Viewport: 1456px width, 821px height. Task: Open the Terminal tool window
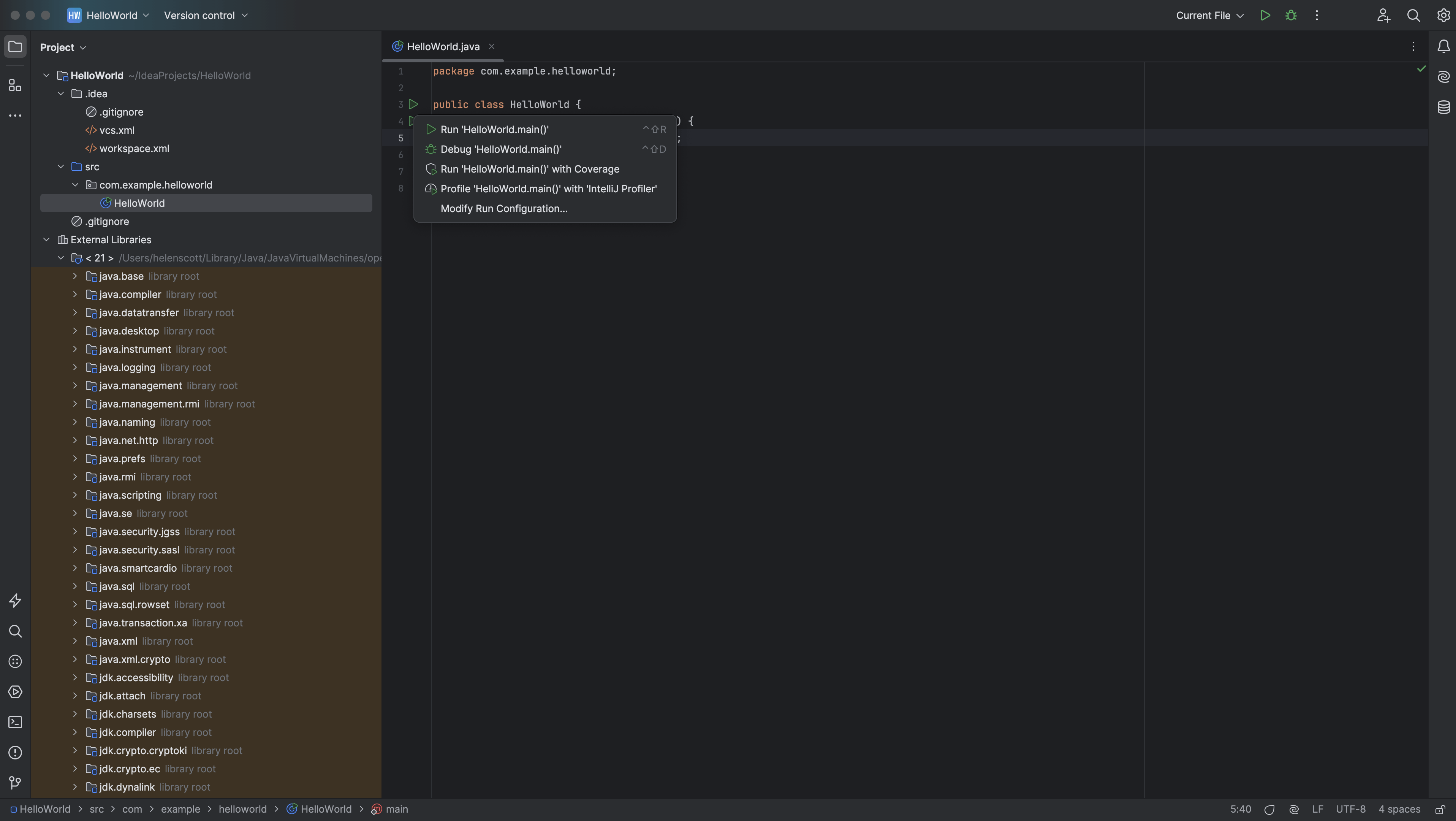(15, 722)
